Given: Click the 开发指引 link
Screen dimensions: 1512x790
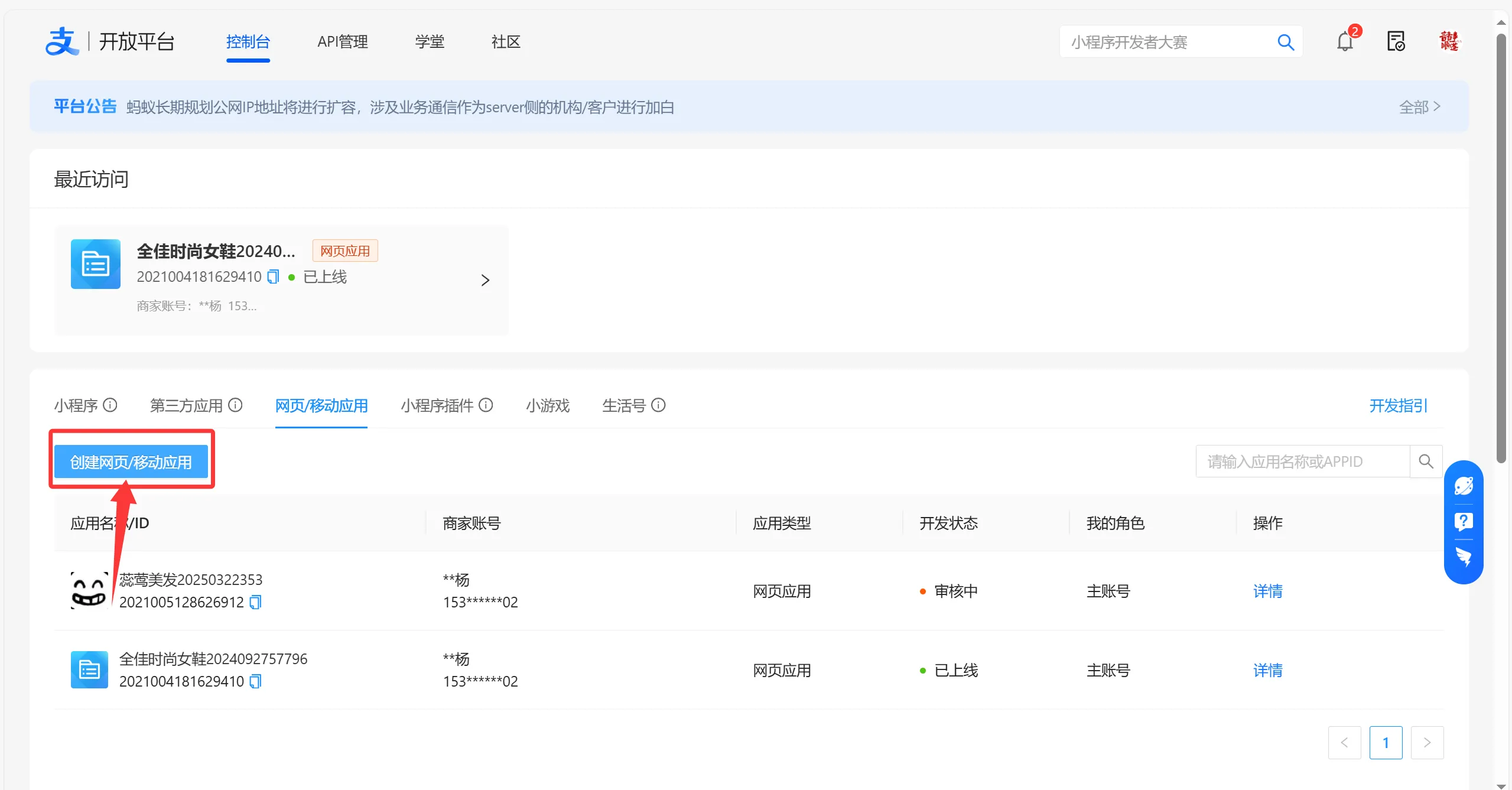Looking at the screenshot, I should pos(1398,405).
